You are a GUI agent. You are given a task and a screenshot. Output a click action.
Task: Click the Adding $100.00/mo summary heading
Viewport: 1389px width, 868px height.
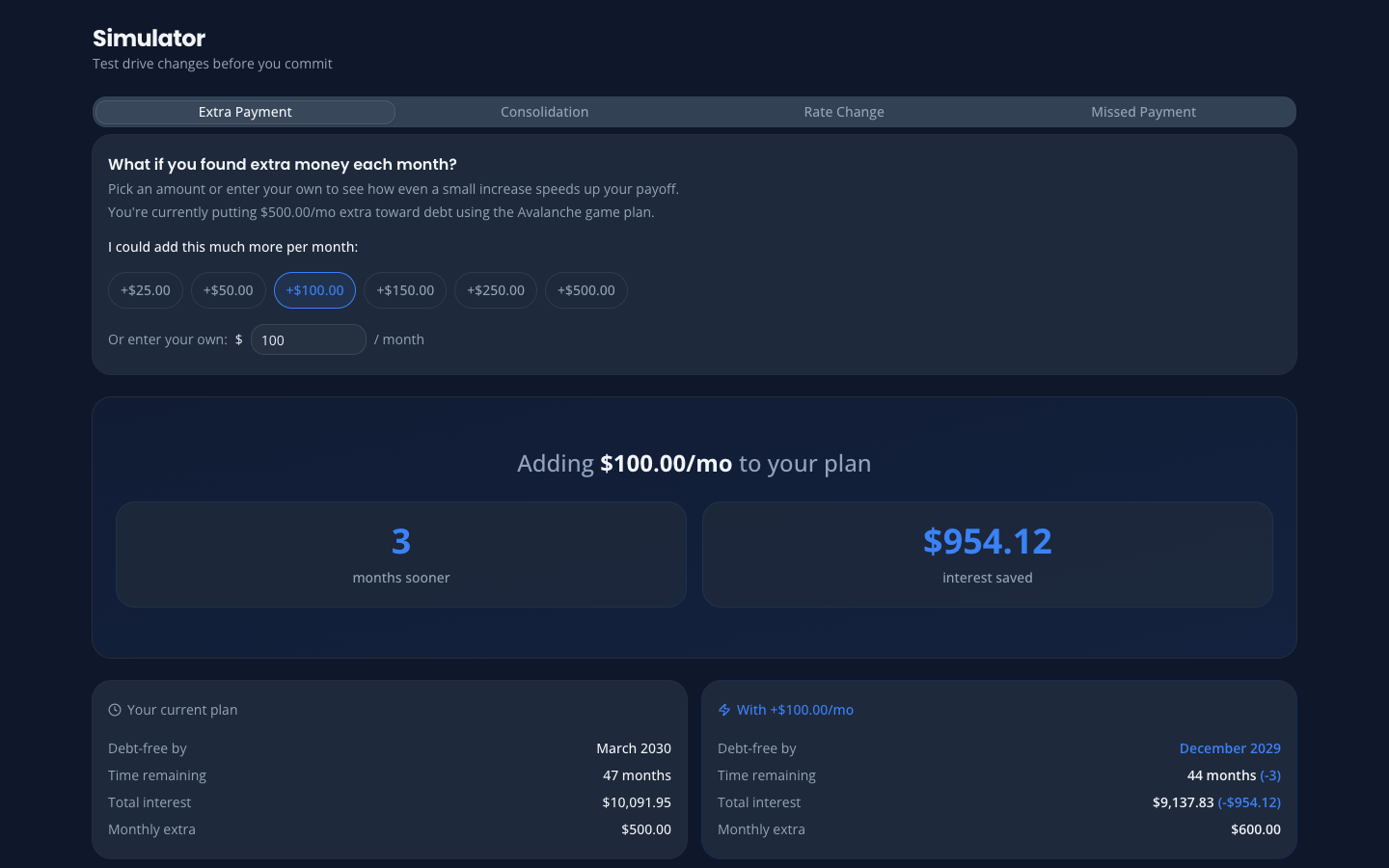[x=694, y=463]
